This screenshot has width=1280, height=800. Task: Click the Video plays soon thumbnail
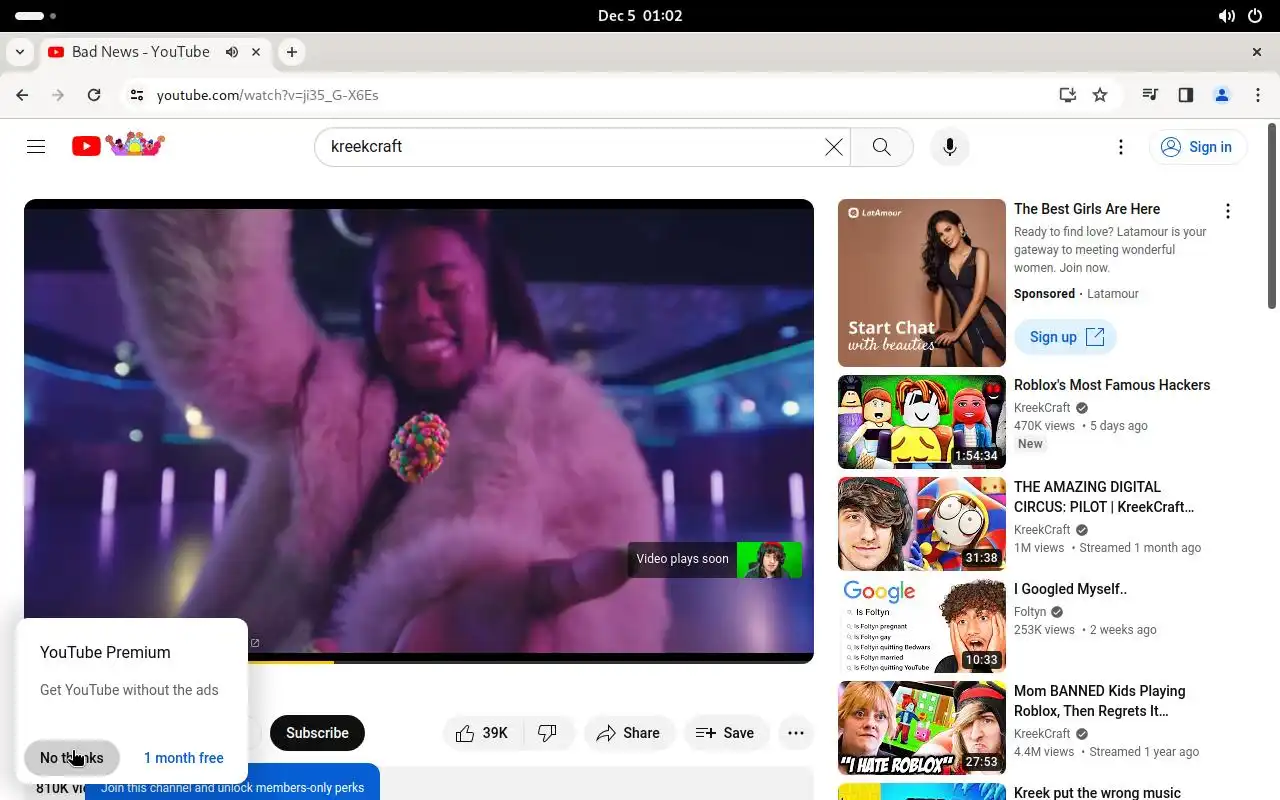769,560
